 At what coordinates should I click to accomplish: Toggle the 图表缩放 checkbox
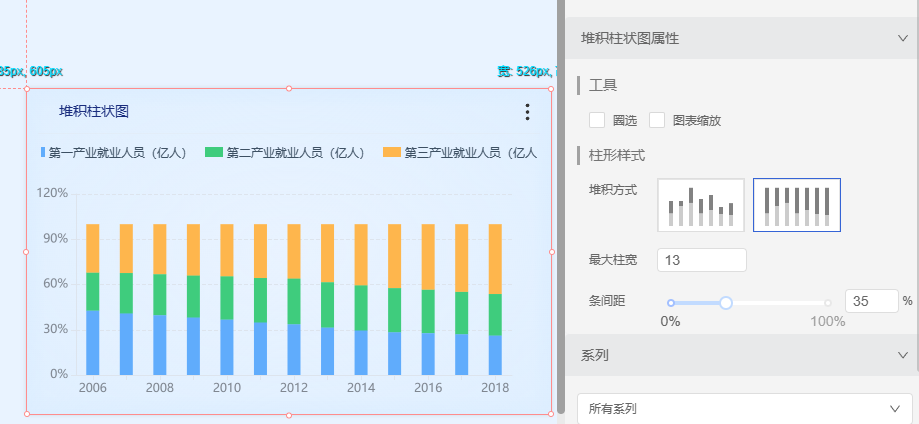pyautogui.click(x=657, y=120)
